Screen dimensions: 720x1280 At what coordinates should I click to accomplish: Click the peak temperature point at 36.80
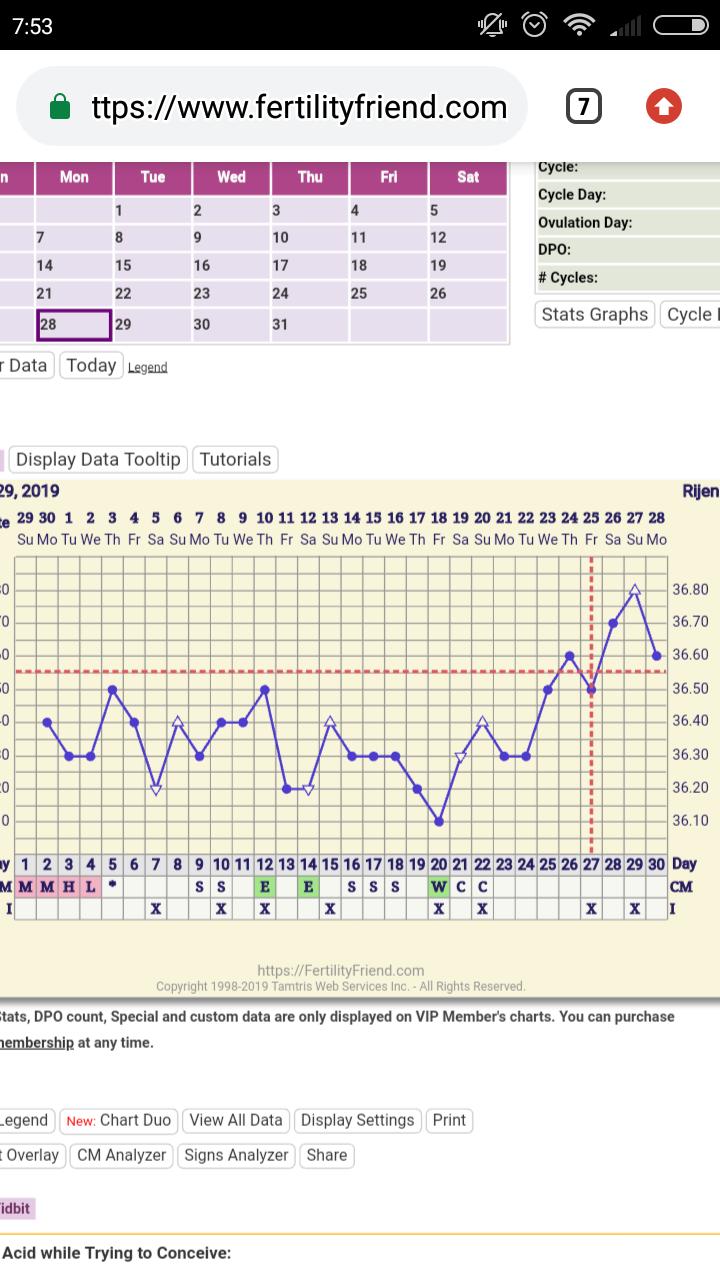tap(634, 590)
